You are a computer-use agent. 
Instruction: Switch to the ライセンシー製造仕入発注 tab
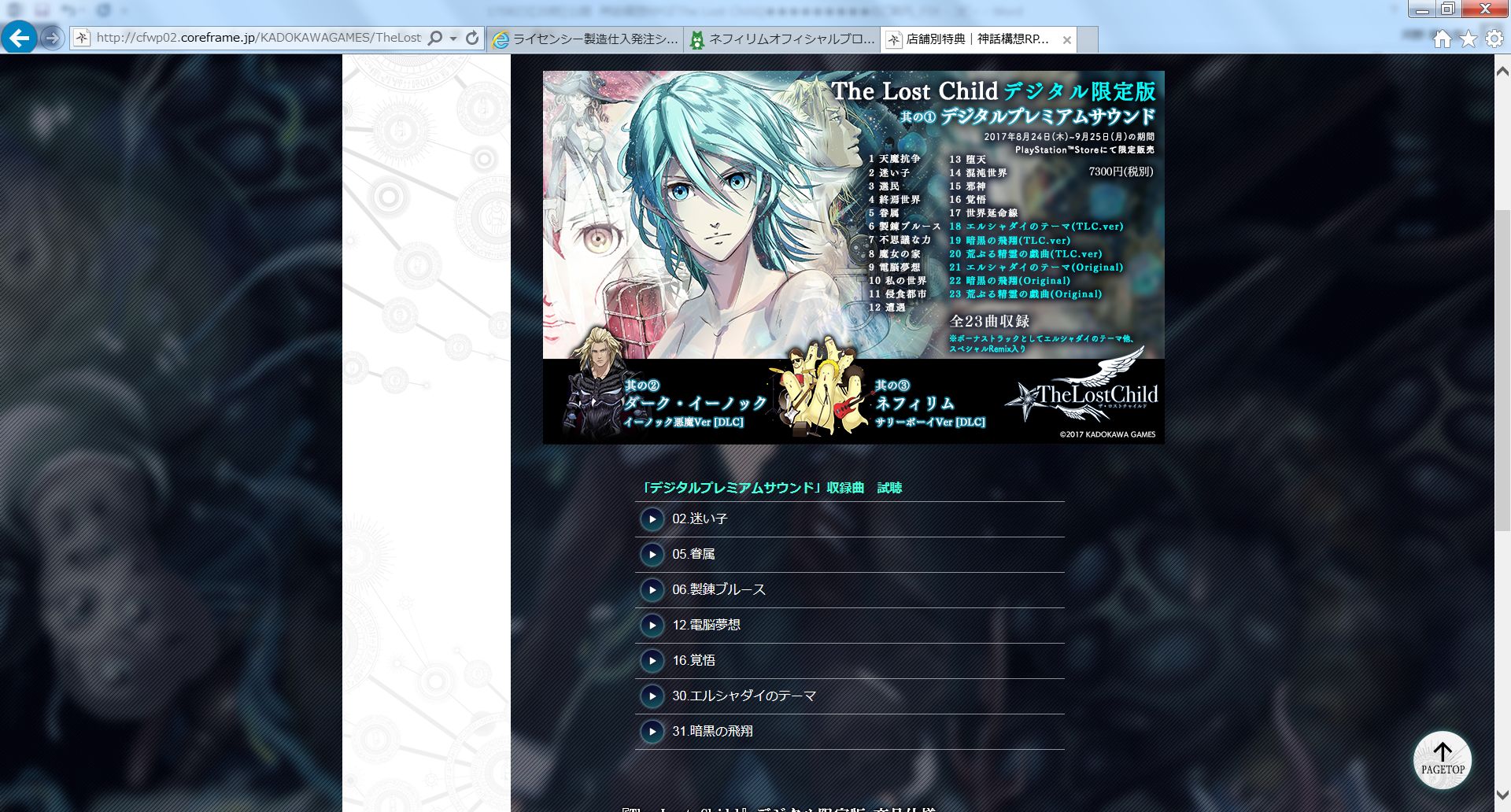584,39
